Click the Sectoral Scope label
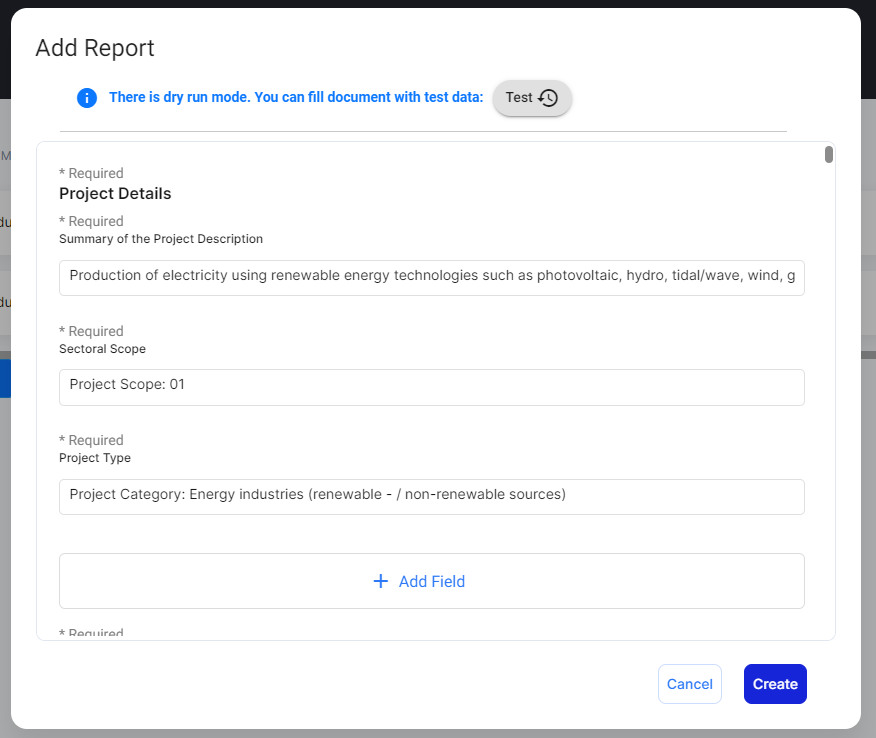 [x=102, y=349]
